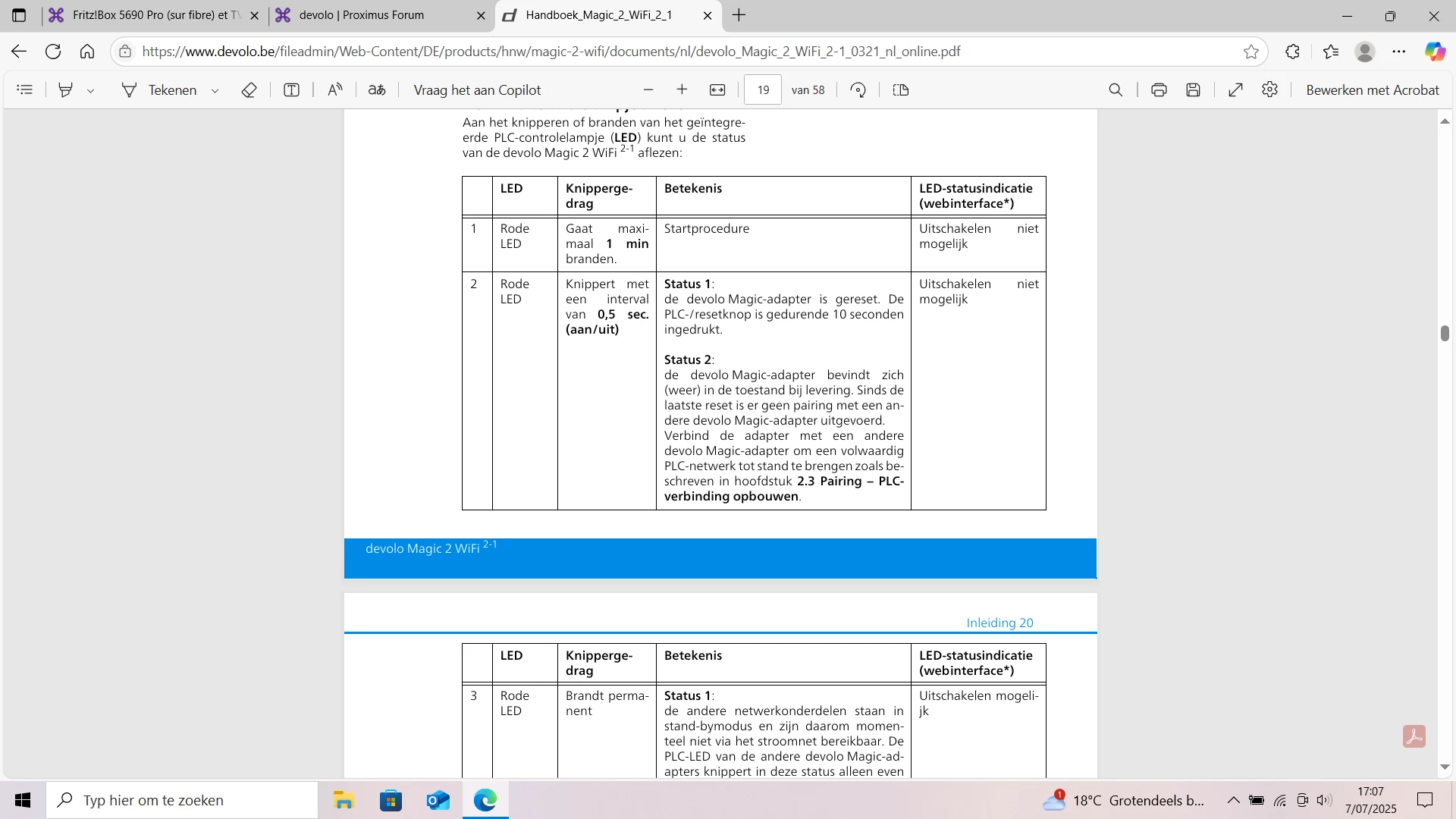Open the tab actions menu icon
Image resolution: width=1456 pixels, height=819 pixels.
[x=19, y=15]
